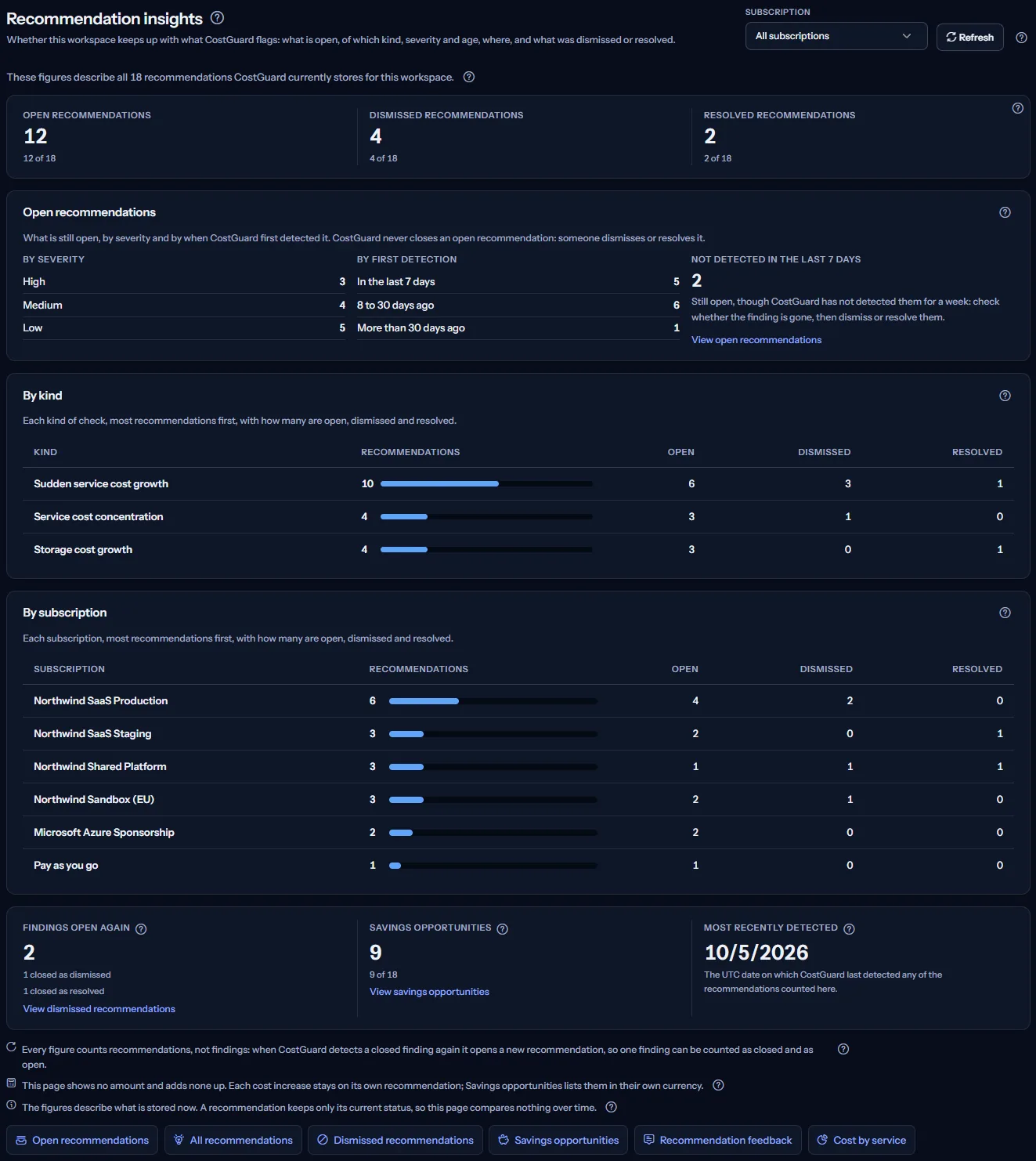1036x1161 pixels.
Task: Click the help icon right of Refresh
Action: [1021, 38]
